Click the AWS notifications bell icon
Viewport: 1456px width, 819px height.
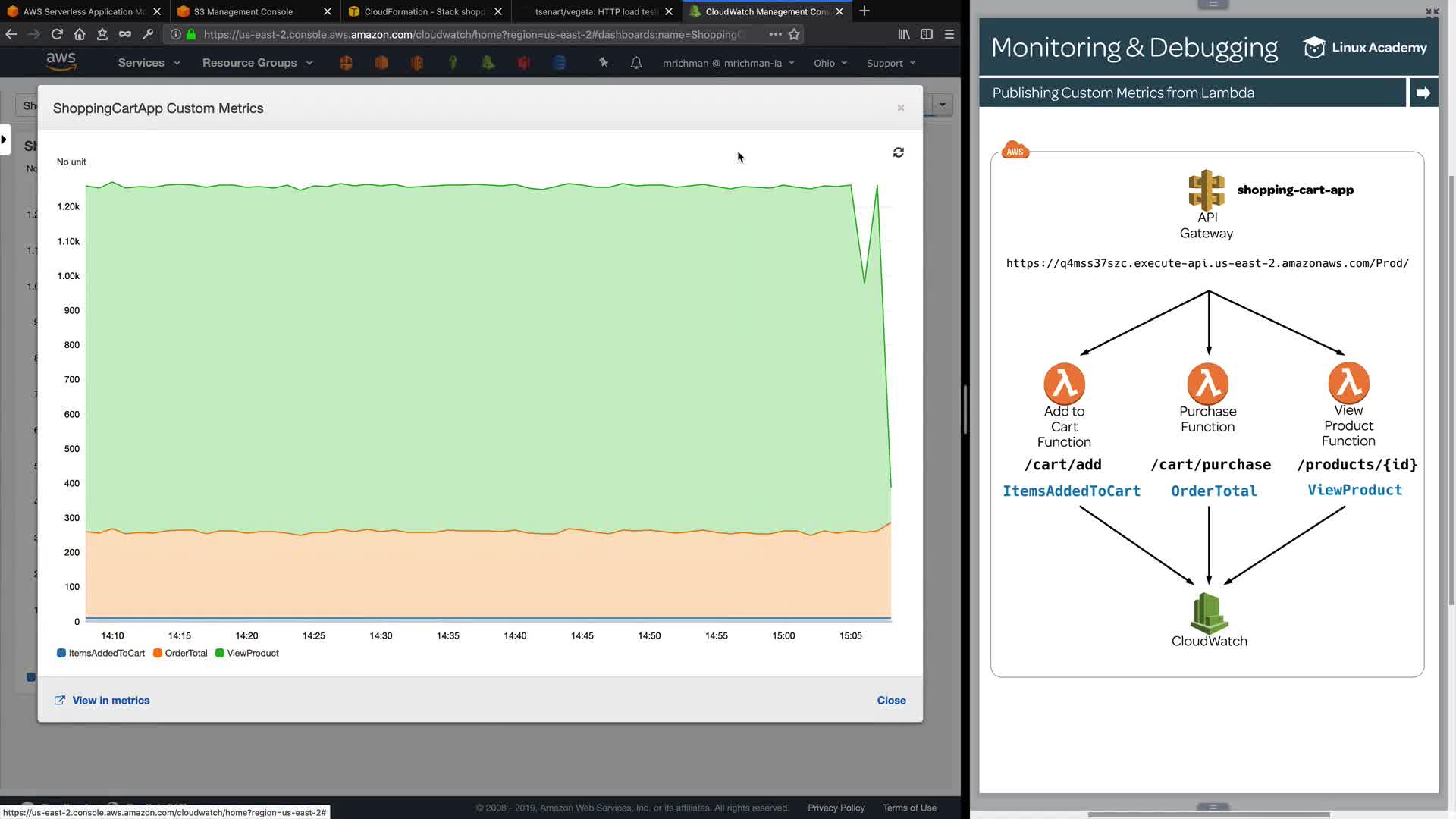(636, 63)
